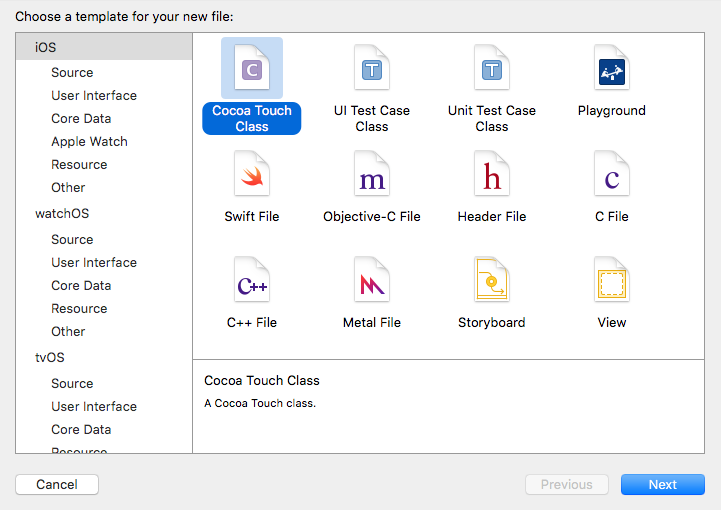Open Source under iOS in sidebar
This screenshot has width=721, height=510.
[72, 72]
